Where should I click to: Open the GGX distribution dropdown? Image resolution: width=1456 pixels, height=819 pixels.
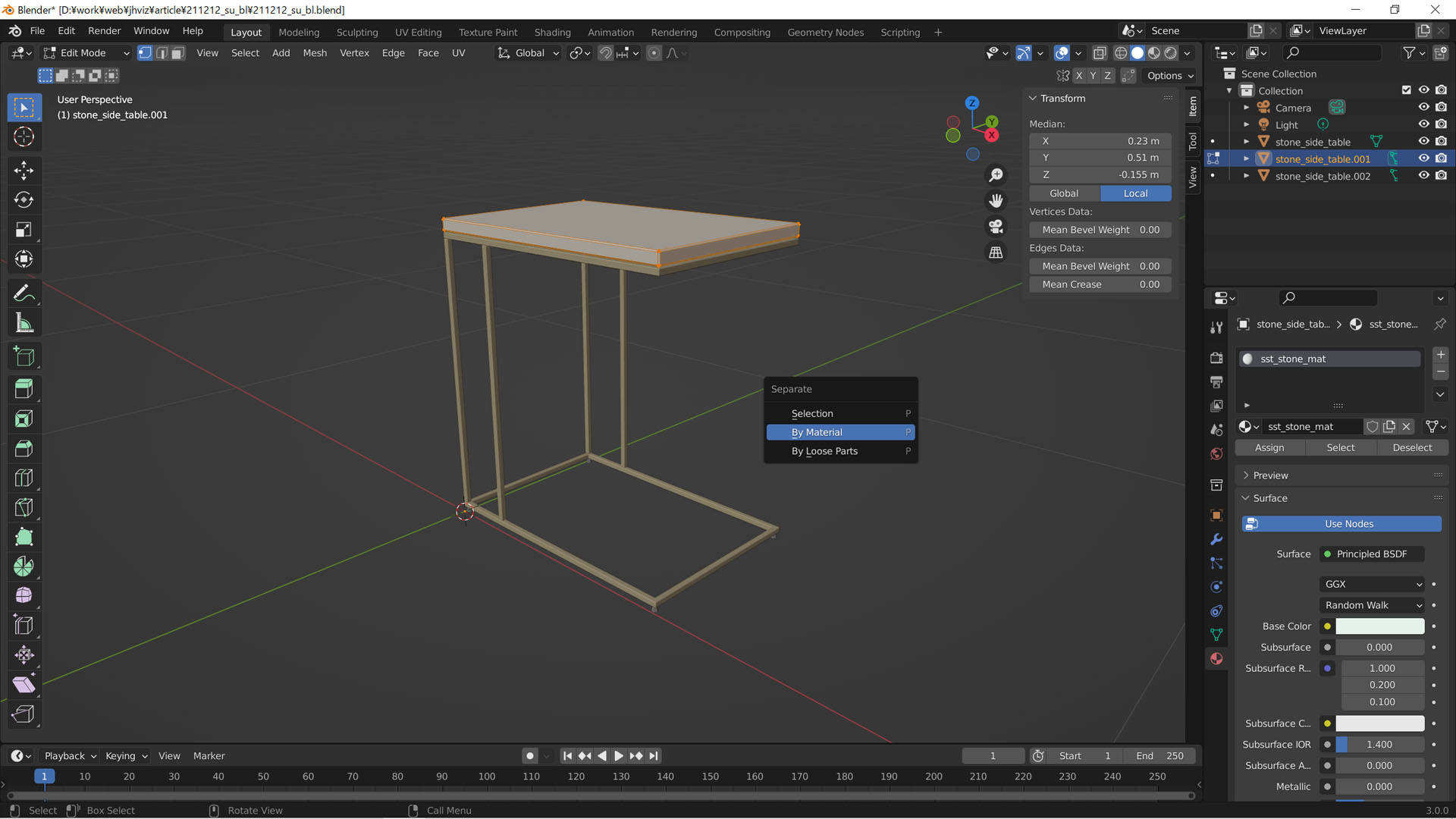point(1373,584)
